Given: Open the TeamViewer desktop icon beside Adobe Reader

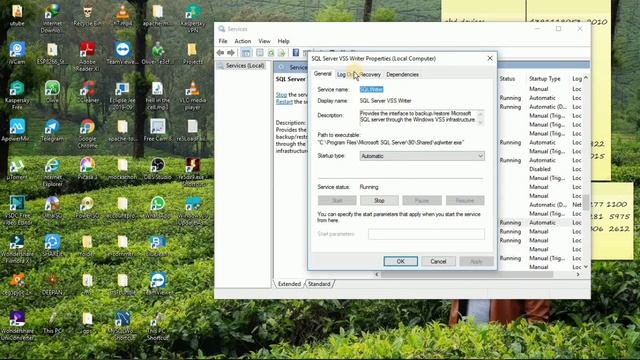Looking at the screenshot, I should click(122, 53).
